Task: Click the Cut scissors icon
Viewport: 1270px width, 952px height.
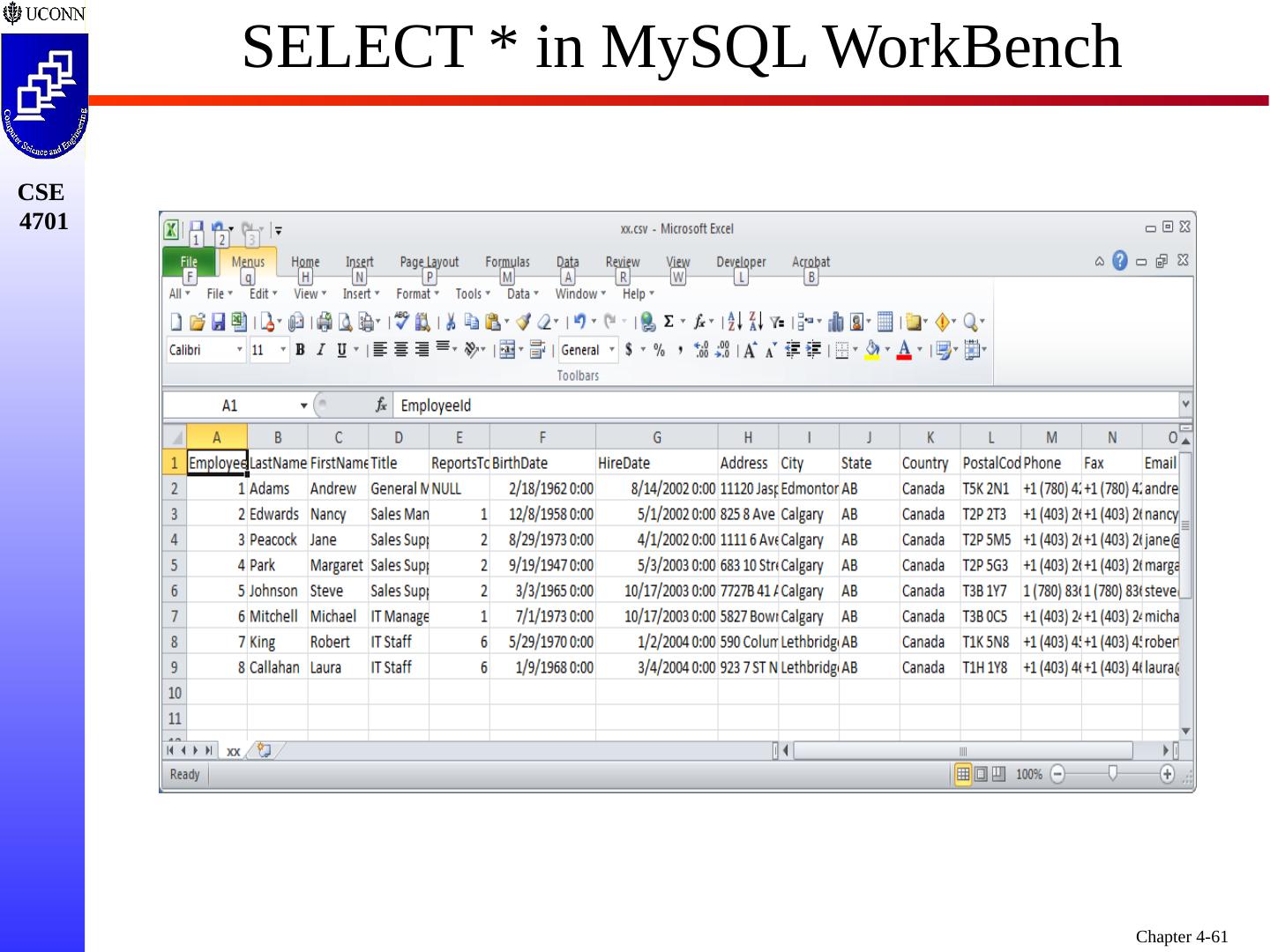Action: point(450,322)
